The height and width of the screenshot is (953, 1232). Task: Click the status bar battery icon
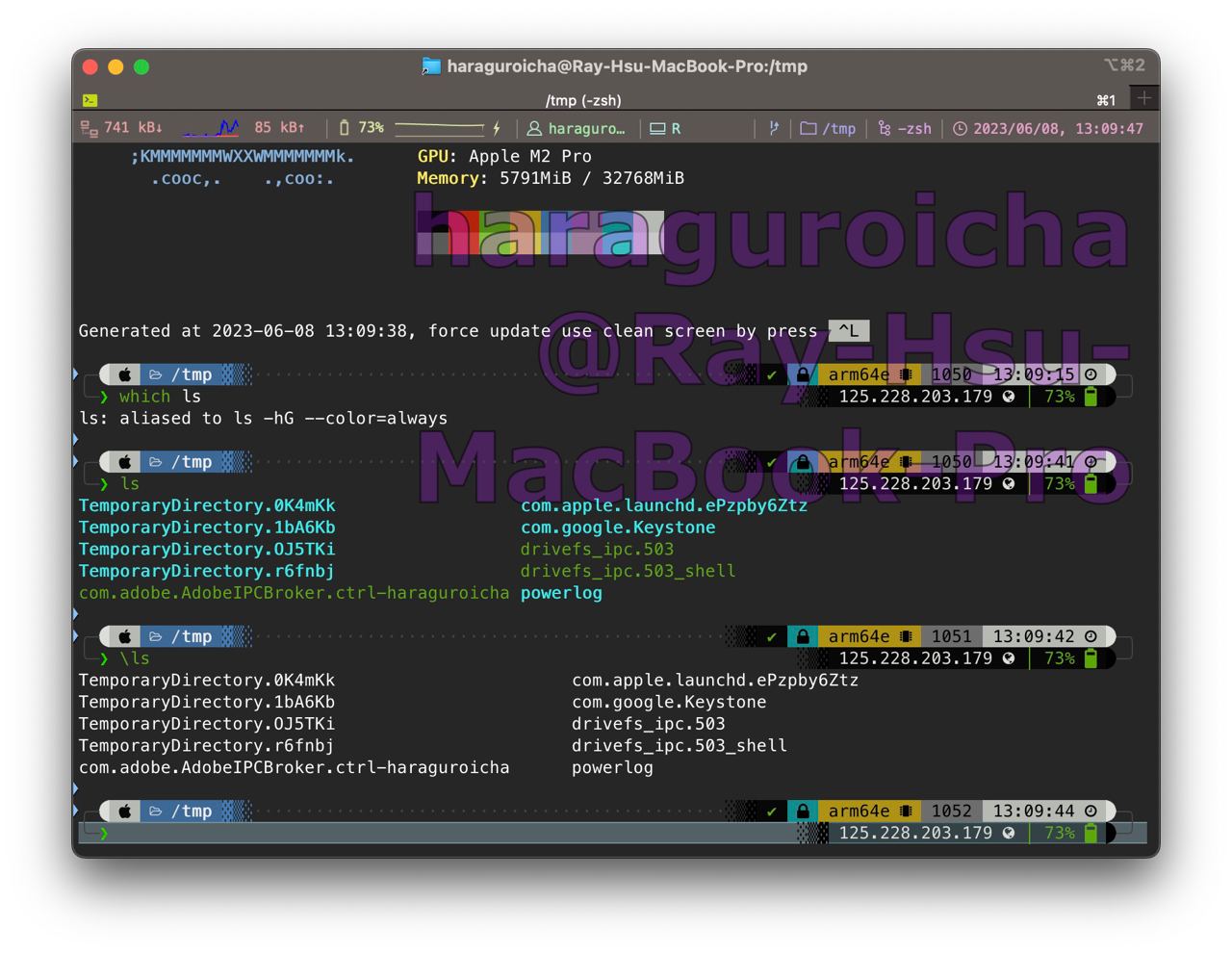[345, 128]
